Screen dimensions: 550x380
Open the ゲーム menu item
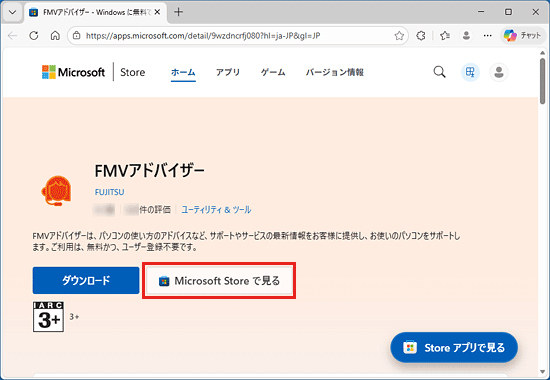273,72
